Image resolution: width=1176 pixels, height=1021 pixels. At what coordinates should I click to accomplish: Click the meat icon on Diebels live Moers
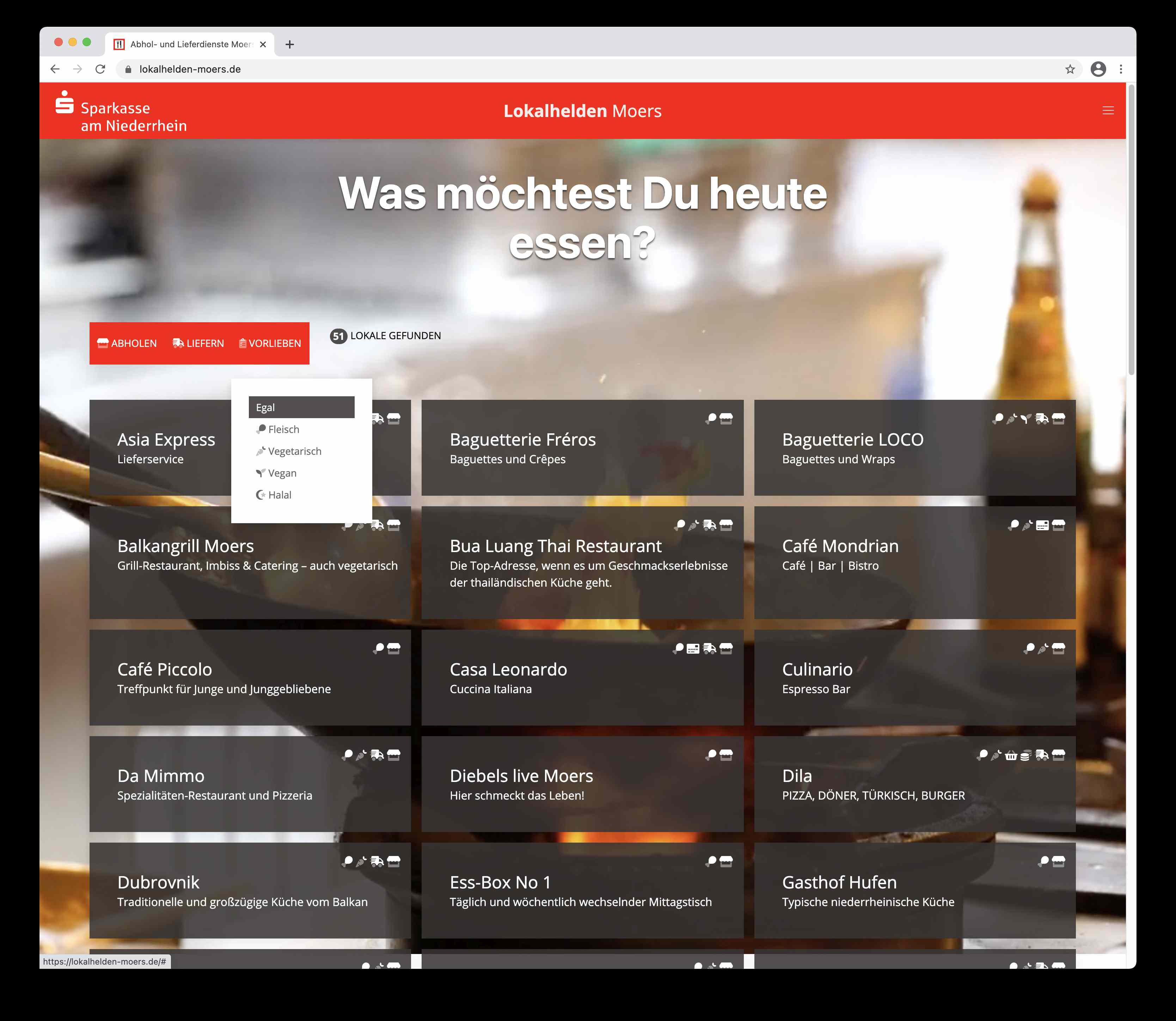(x=711, y=756)
